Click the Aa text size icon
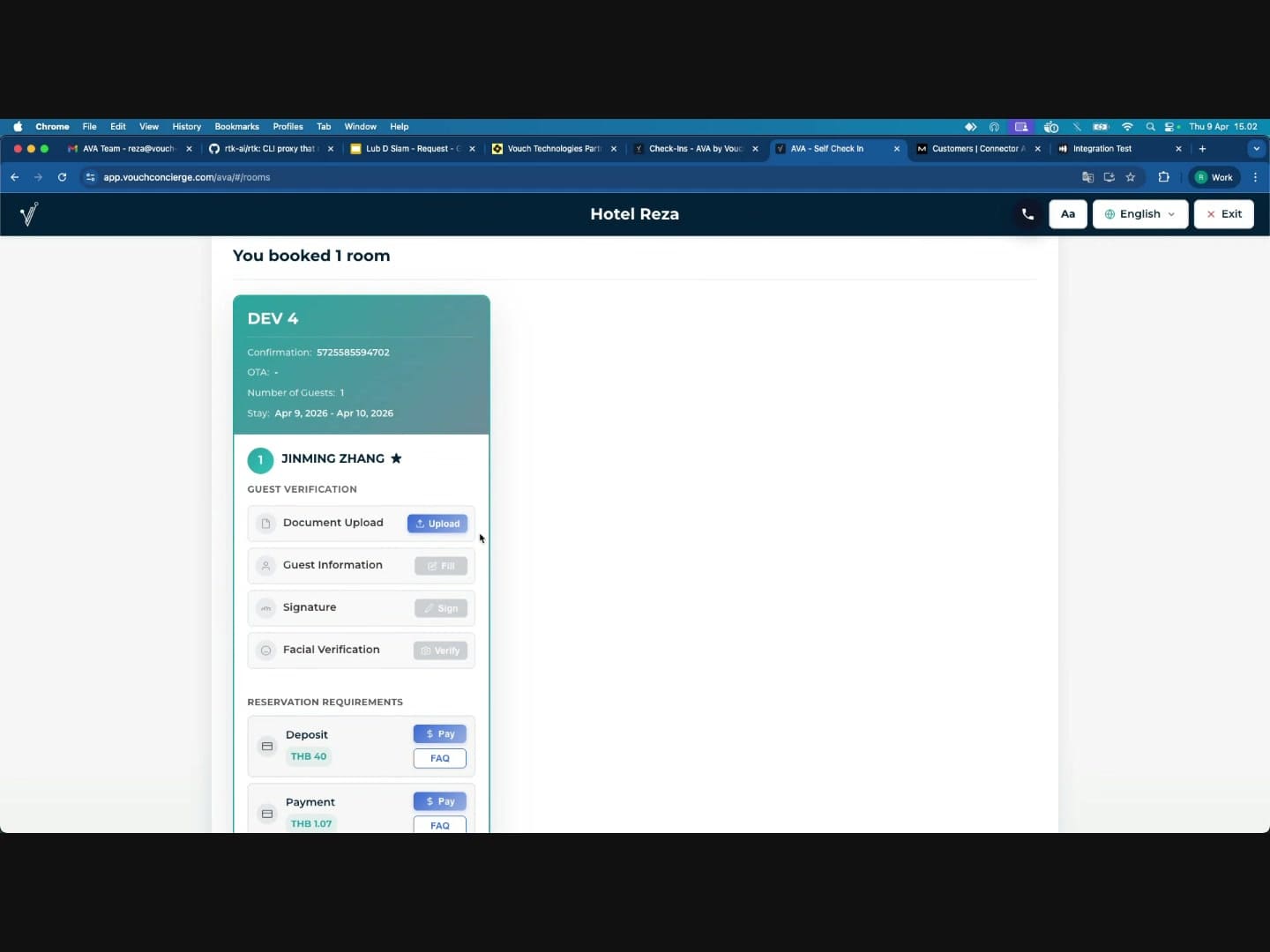1270x952 pixels. pos(1068,214)
